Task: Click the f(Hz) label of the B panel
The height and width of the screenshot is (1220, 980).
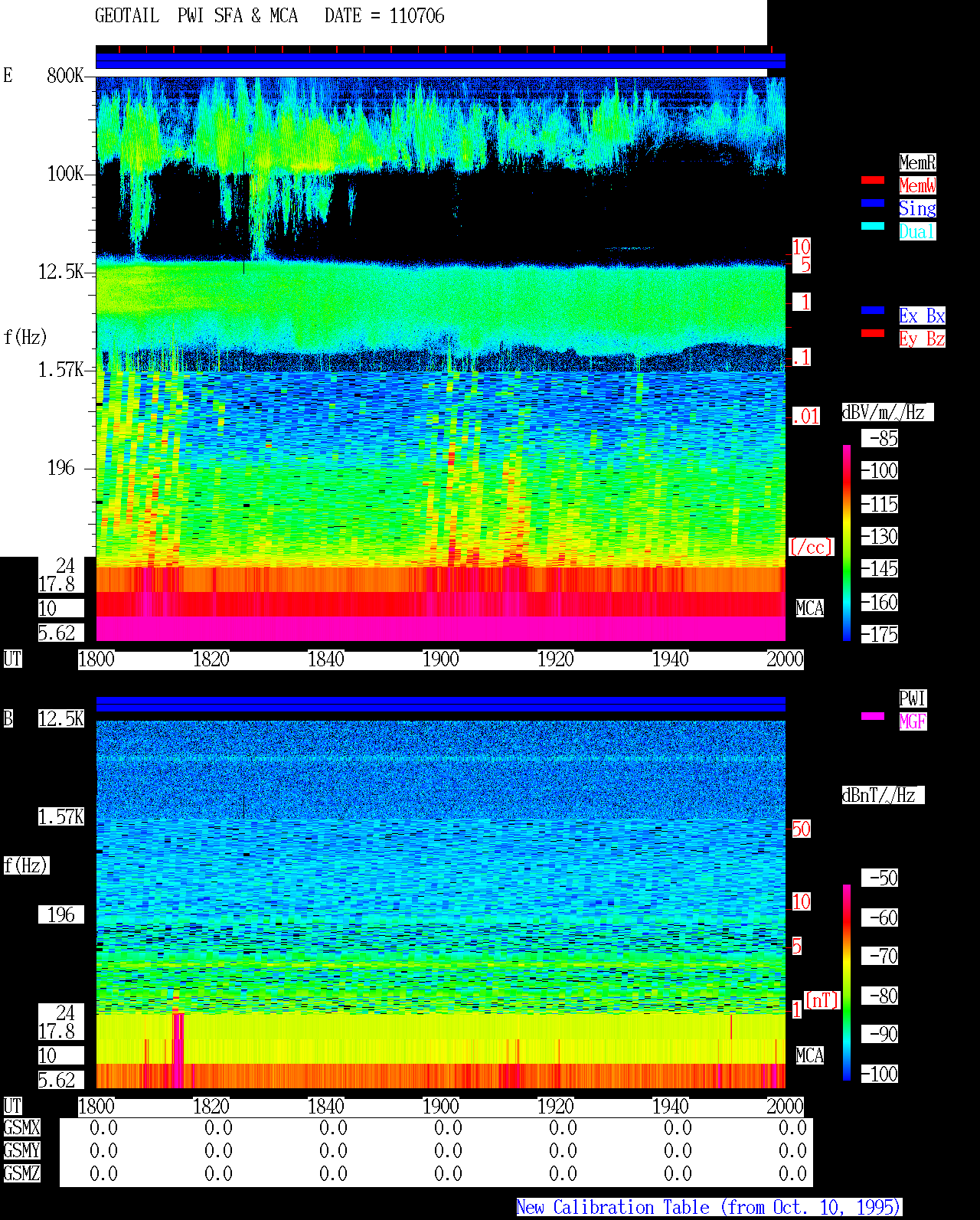Action: pos(26,865)
